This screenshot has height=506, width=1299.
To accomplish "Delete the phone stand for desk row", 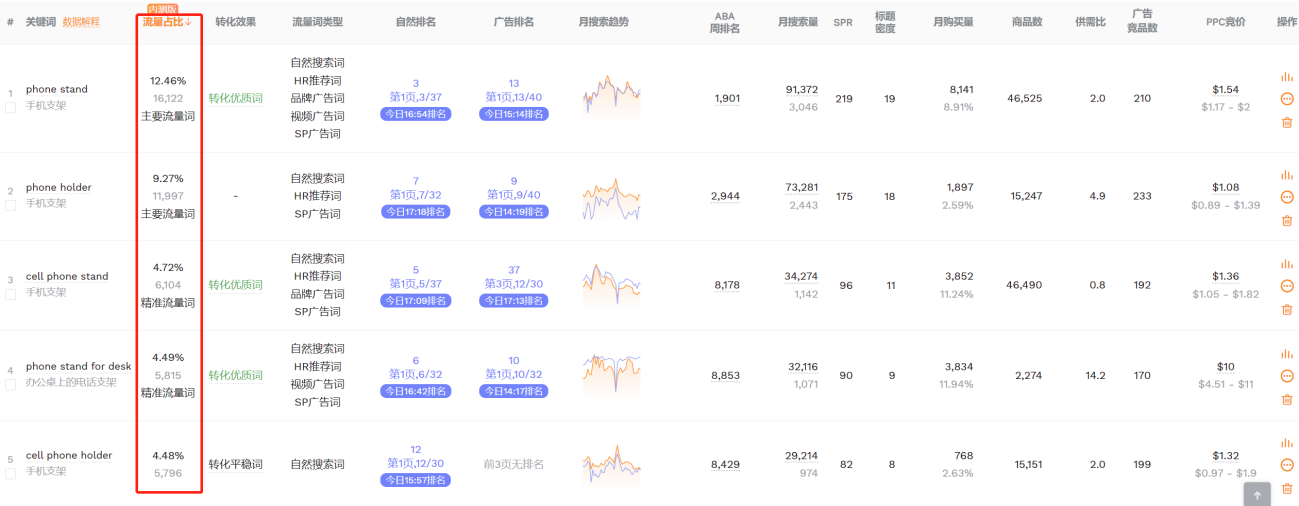I will click(x=1286, y=399).
